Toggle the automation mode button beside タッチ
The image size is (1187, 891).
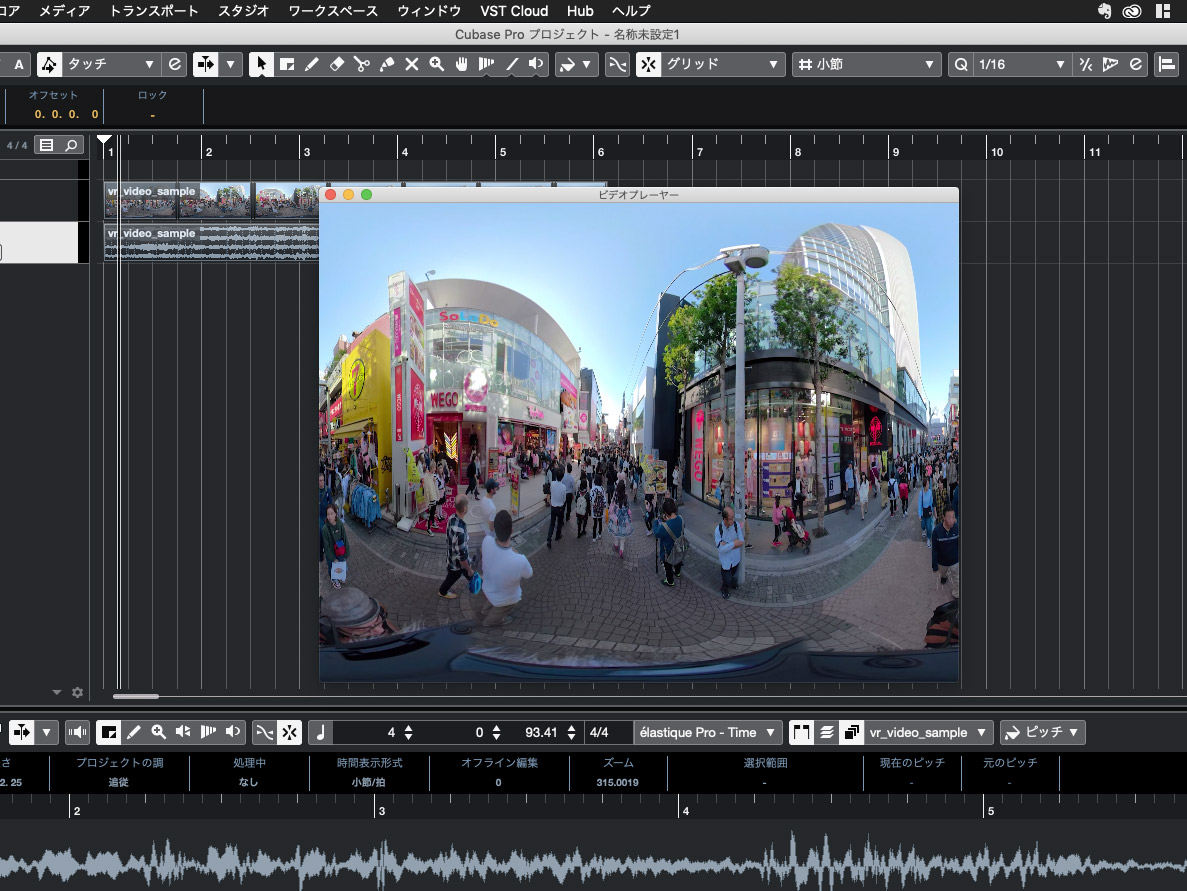pyautogui.click(x=49, y=64)
